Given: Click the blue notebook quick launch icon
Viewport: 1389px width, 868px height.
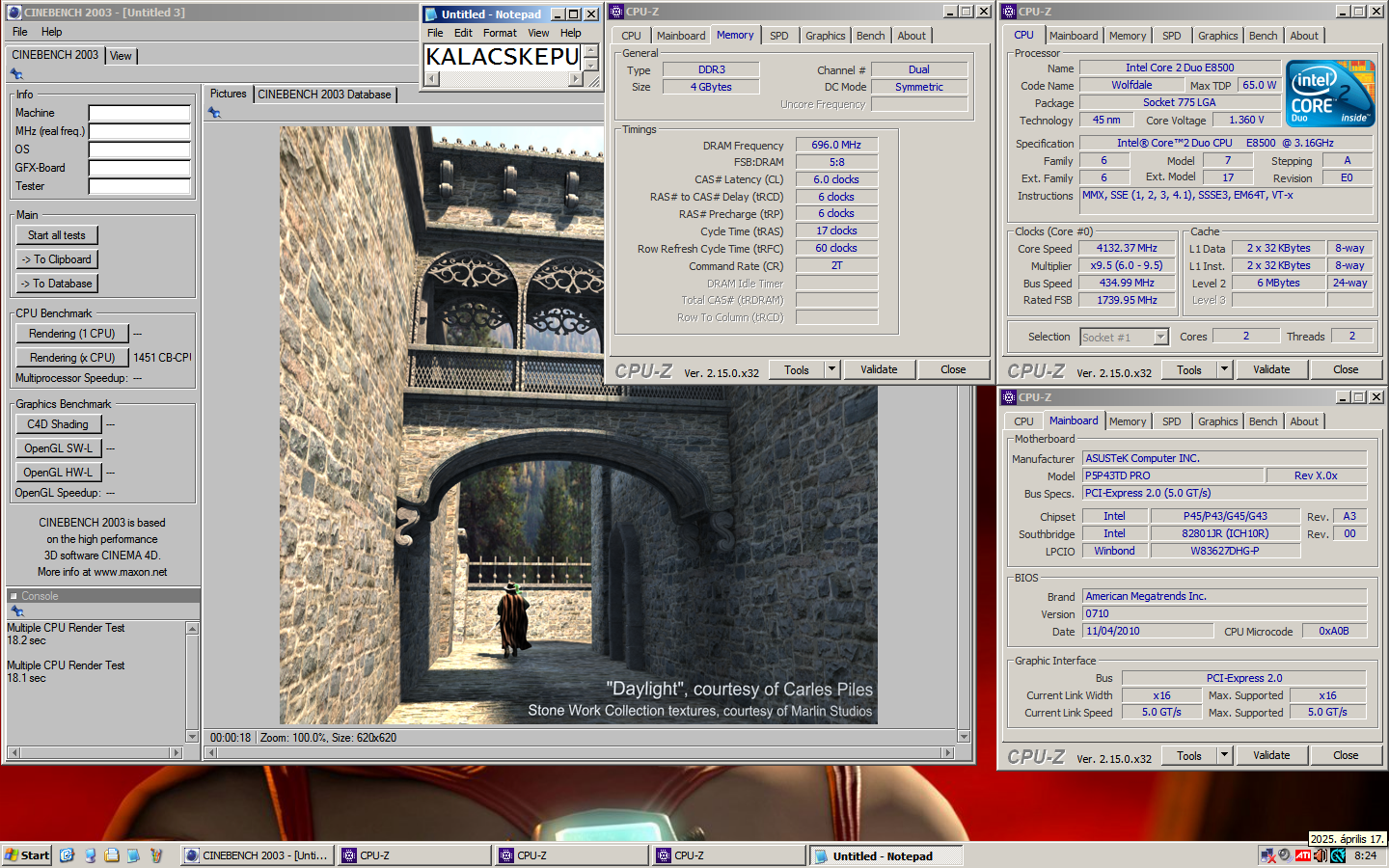Looking at the screenshot, I should coord(133,855).
